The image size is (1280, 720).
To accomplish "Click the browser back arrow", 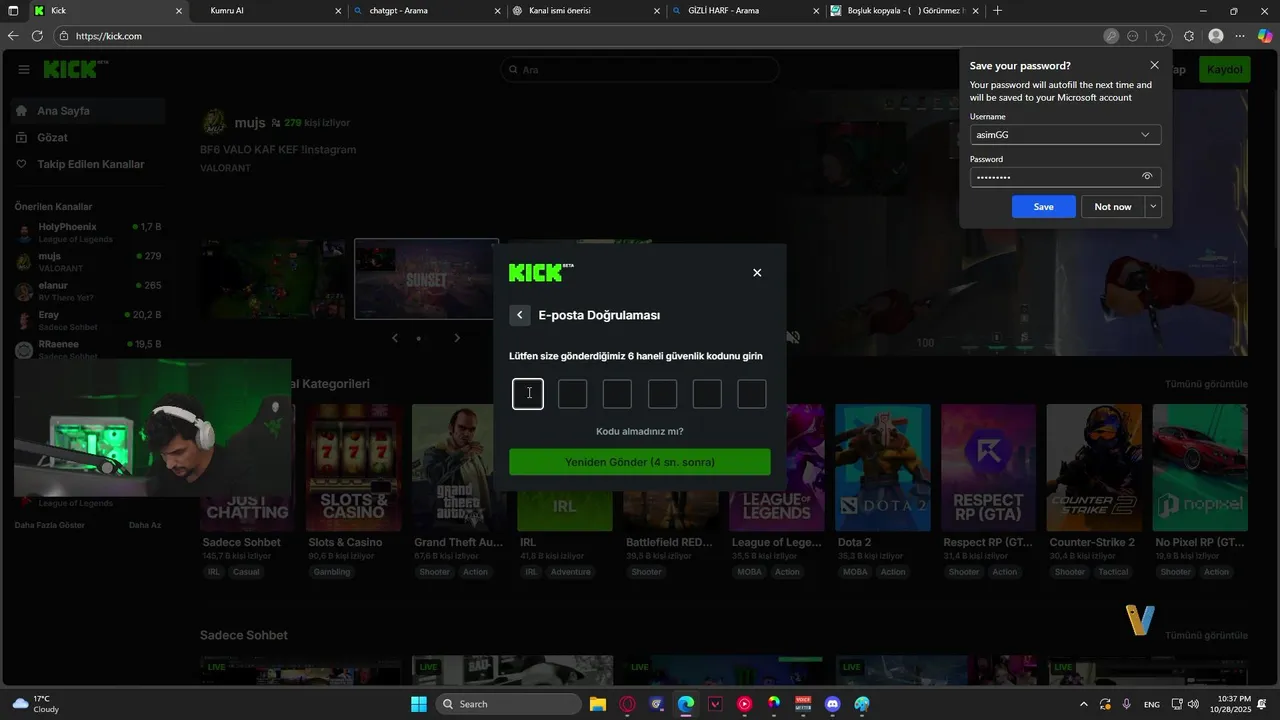I will 13,36.
